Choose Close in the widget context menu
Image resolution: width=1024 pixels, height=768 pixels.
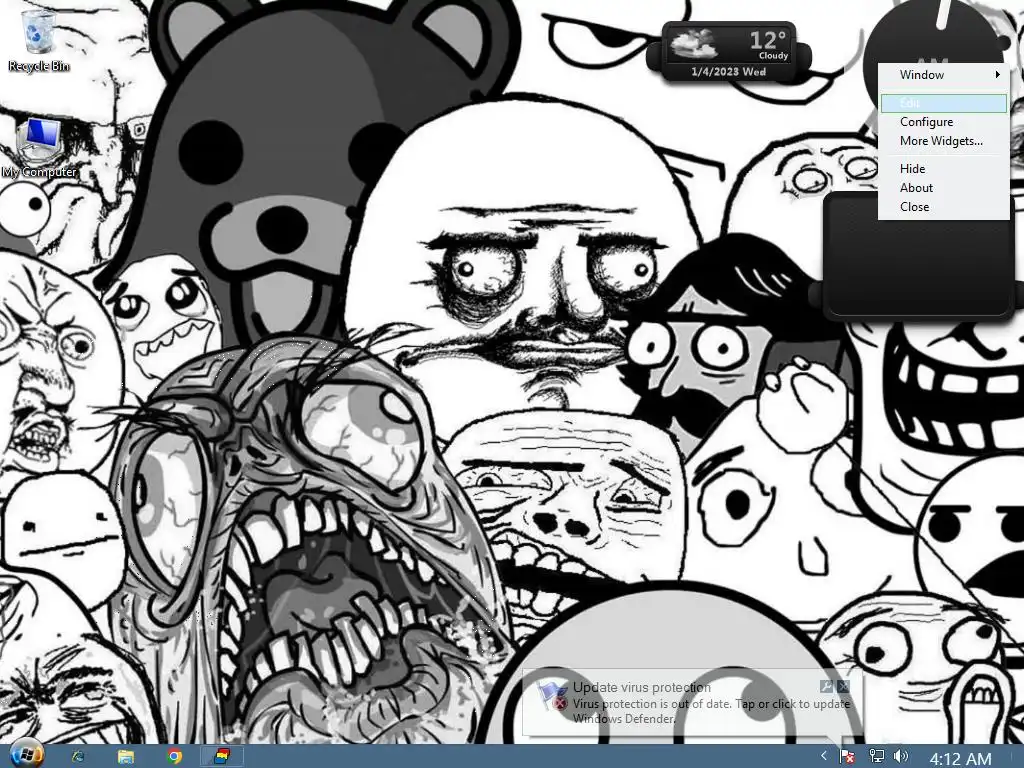point(944,206)
